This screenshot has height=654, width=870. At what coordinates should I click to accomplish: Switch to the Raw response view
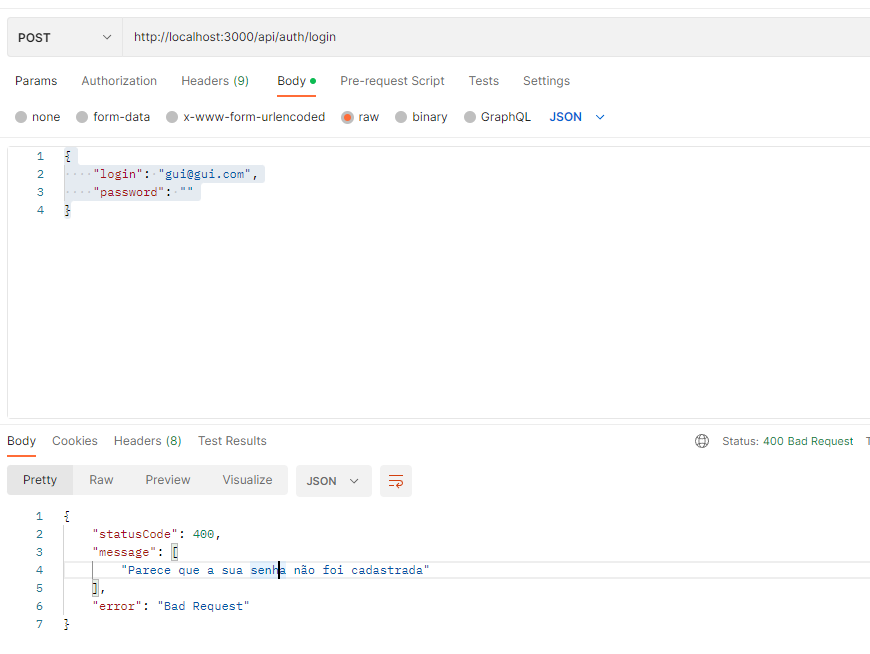100,480
